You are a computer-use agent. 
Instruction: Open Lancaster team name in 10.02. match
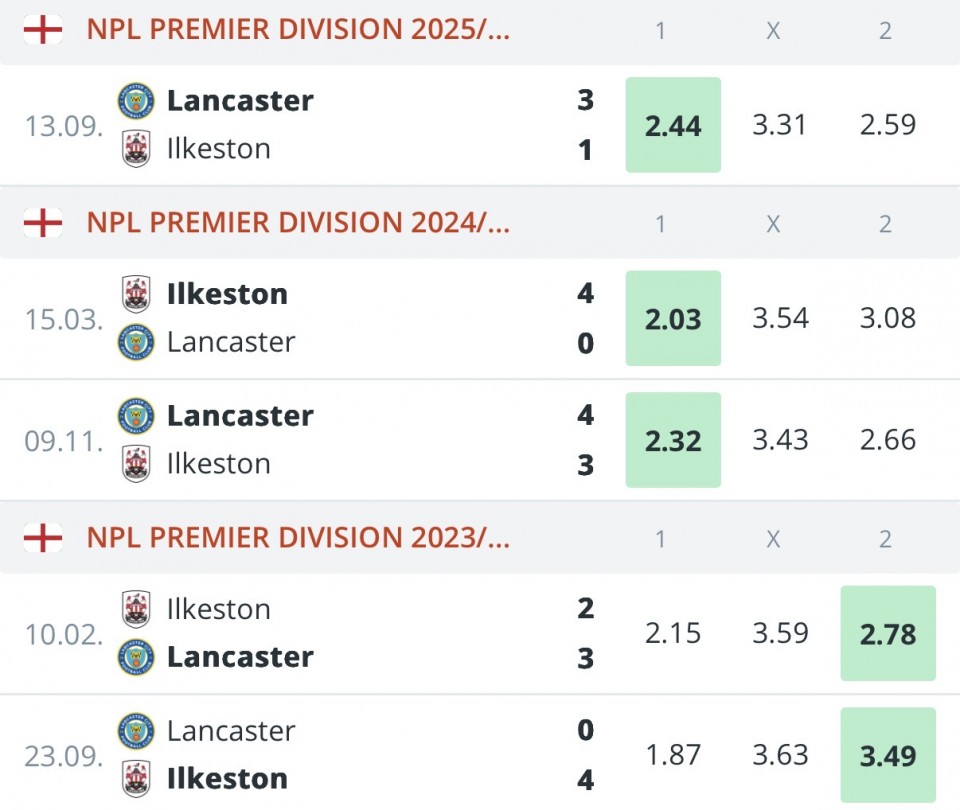(240, 657)
